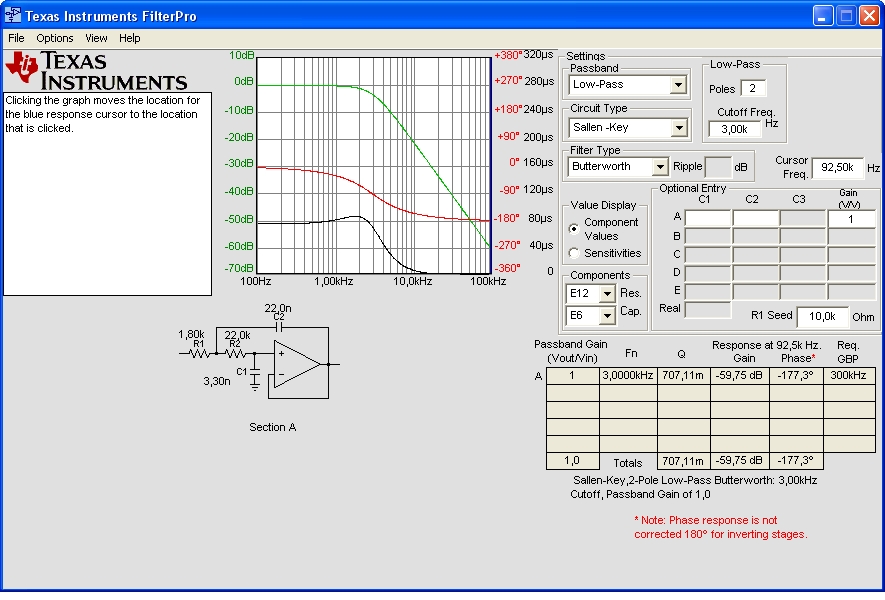Click the row B Gain optional entry field

(x=851, y=237)
